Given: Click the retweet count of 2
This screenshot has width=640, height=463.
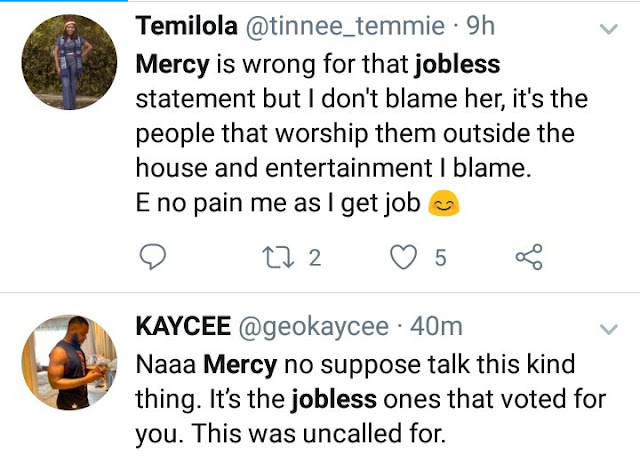Looking at the screenshot, I should (x=313, y=257).
